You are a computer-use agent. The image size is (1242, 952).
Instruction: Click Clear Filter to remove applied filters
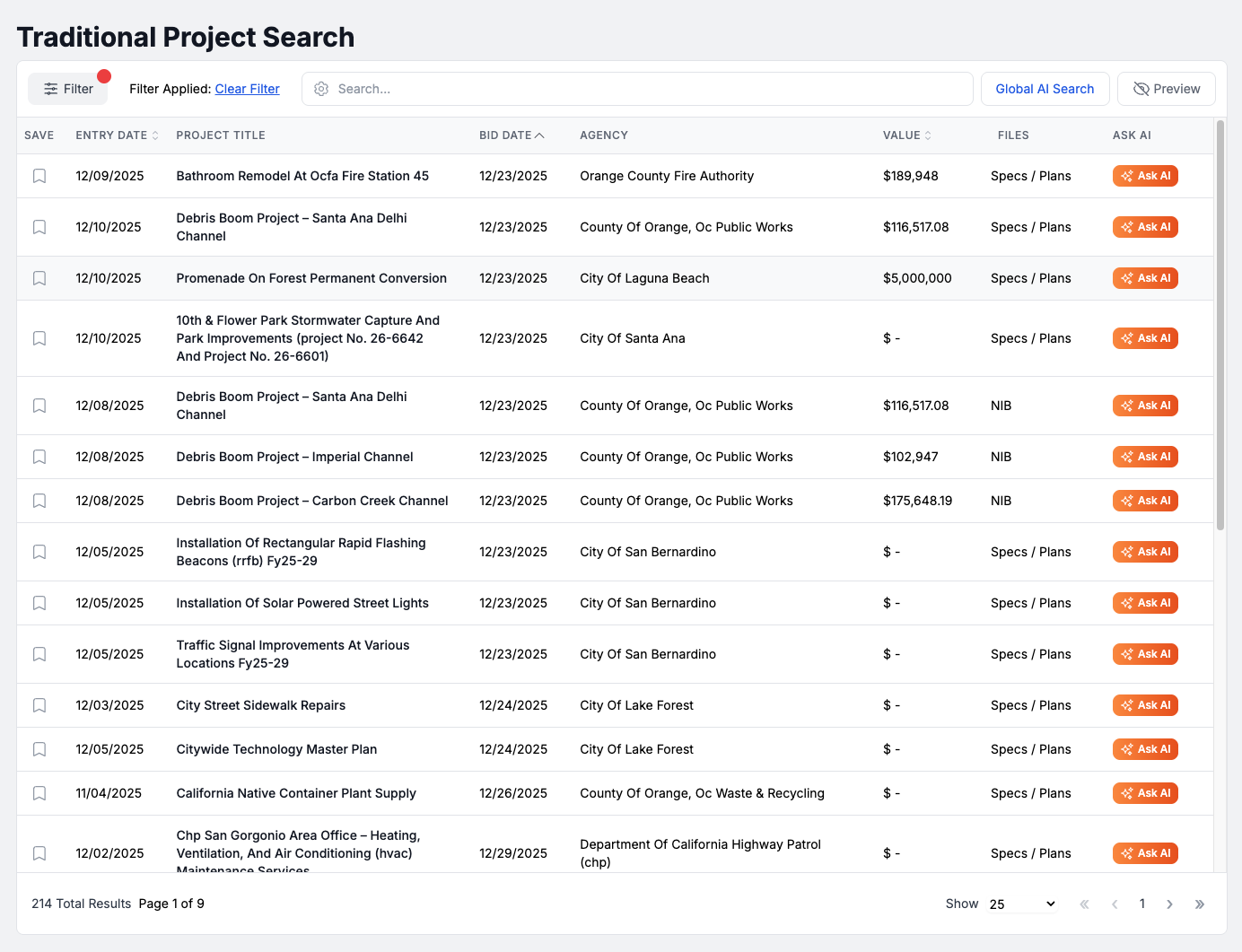click(x=247, y=89)
